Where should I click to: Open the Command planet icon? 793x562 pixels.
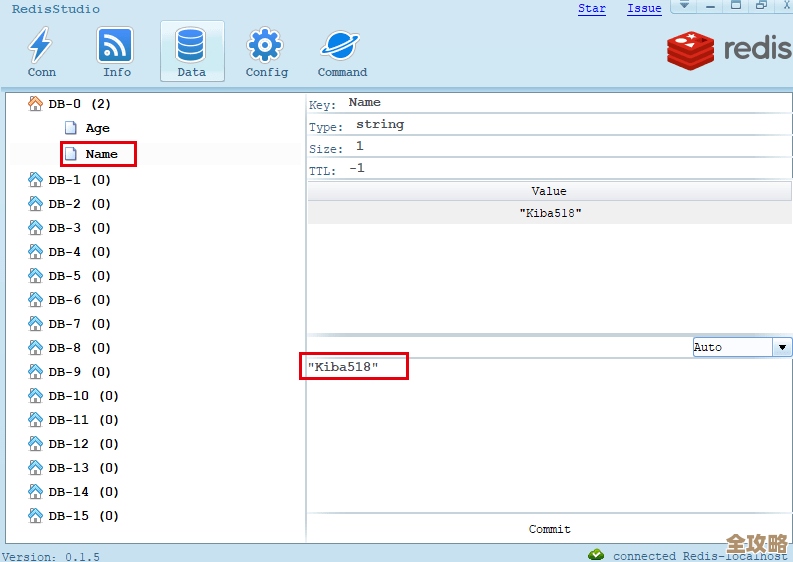click(x=341, y=46)
